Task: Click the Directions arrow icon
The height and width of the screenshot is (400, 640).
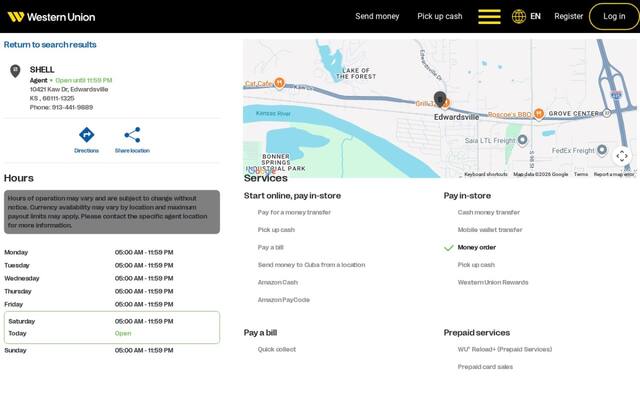Action: point(87,135)
